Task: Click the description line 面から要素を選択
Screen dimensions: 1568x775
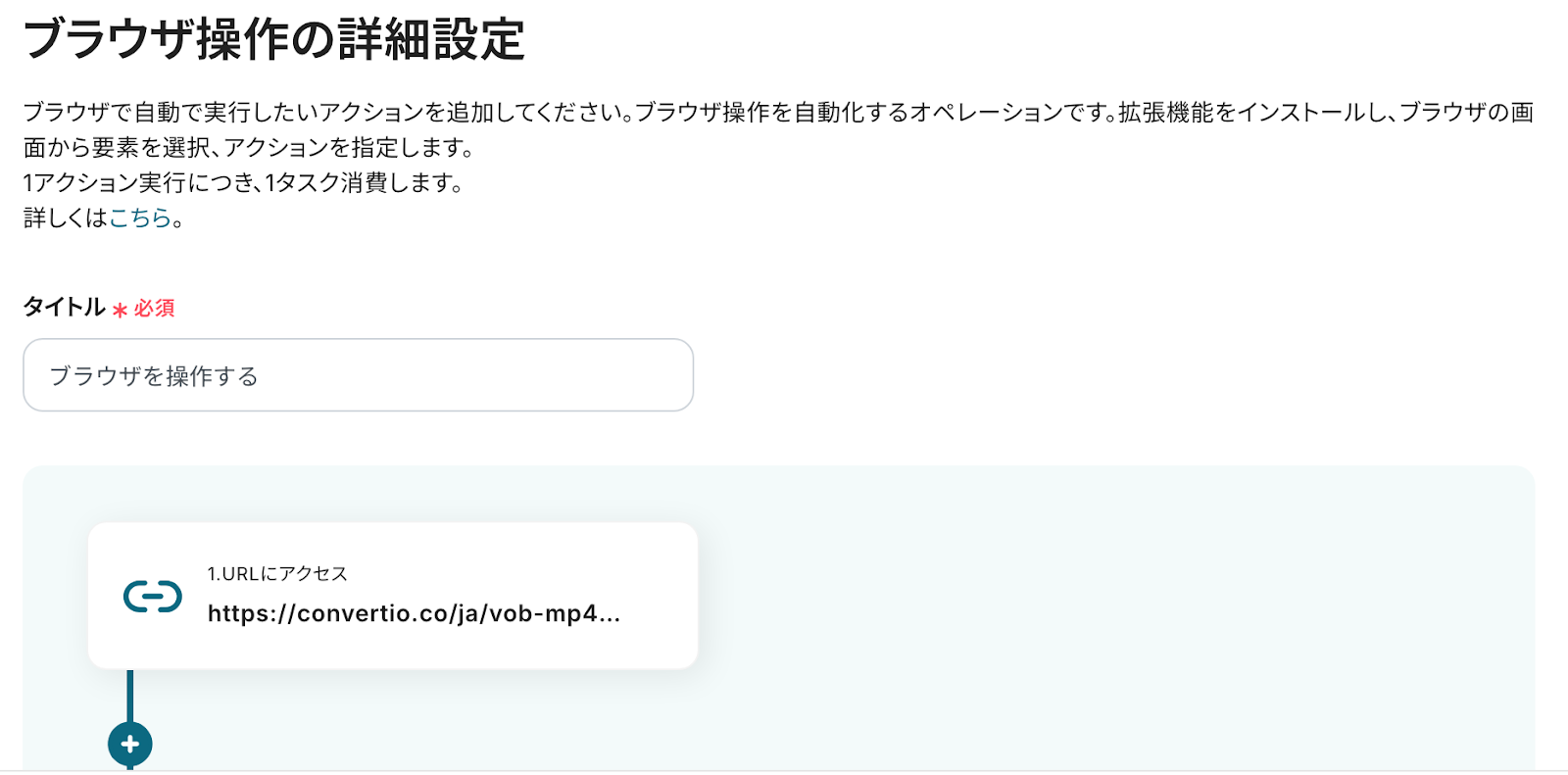Action: pyautogui.click(x=249, y=148)
